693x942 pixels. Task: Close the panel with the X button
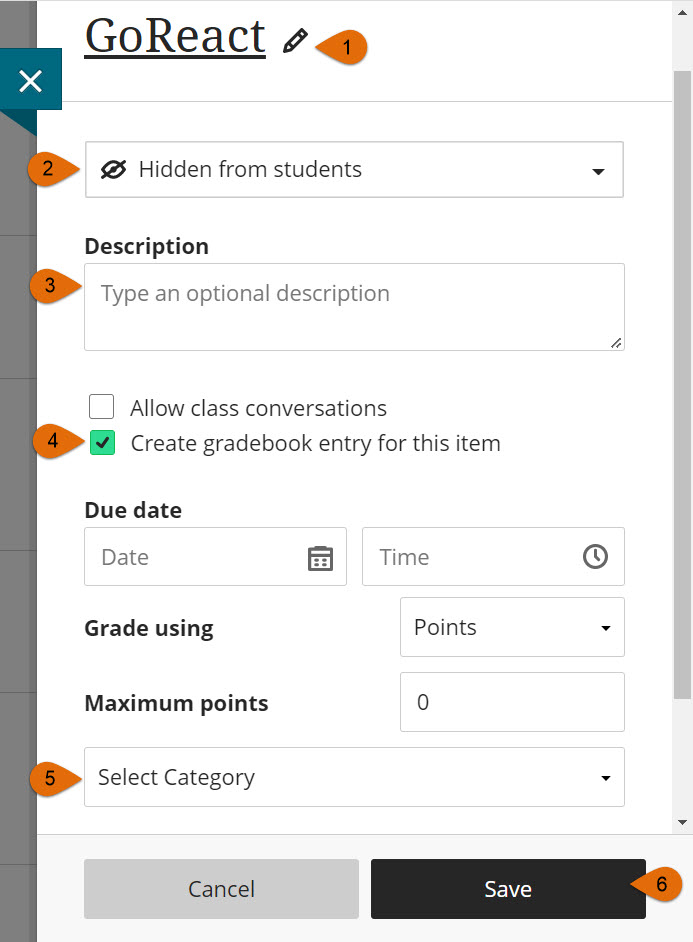click(x=30, y=81)
